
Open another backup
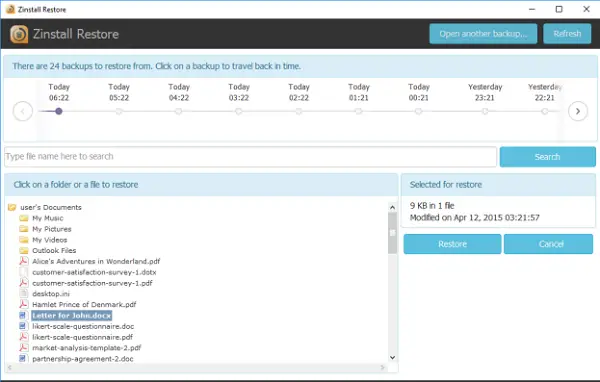click(483, 34)
